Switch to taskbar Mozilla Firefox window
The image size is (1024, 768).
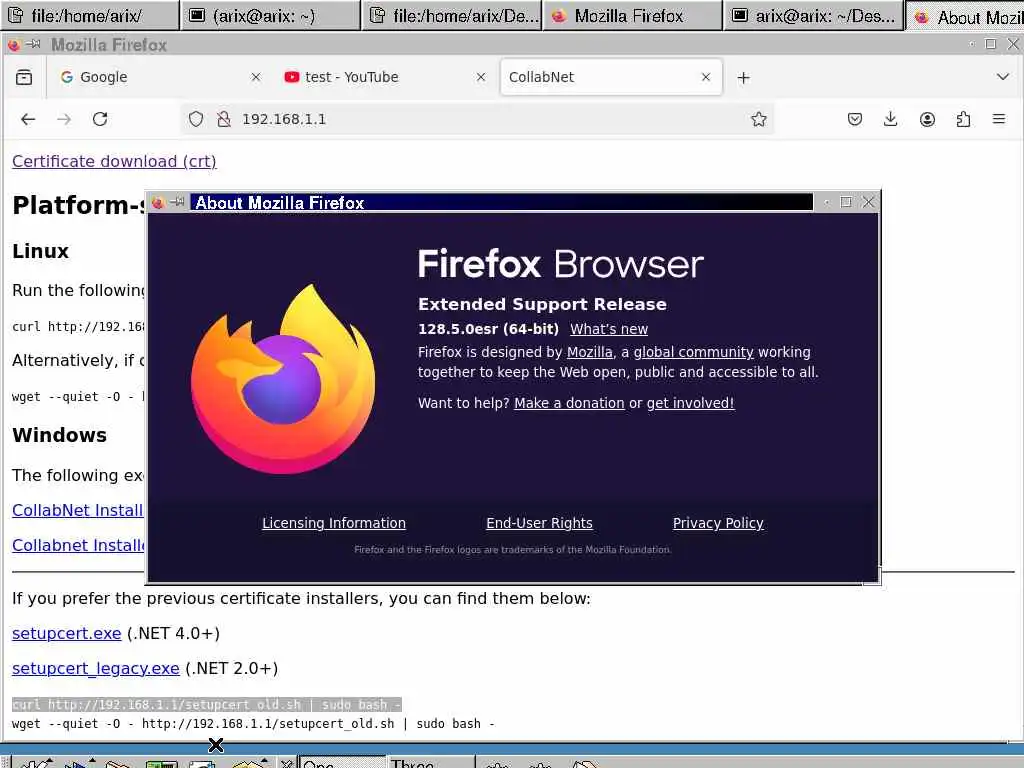point(633,16)
